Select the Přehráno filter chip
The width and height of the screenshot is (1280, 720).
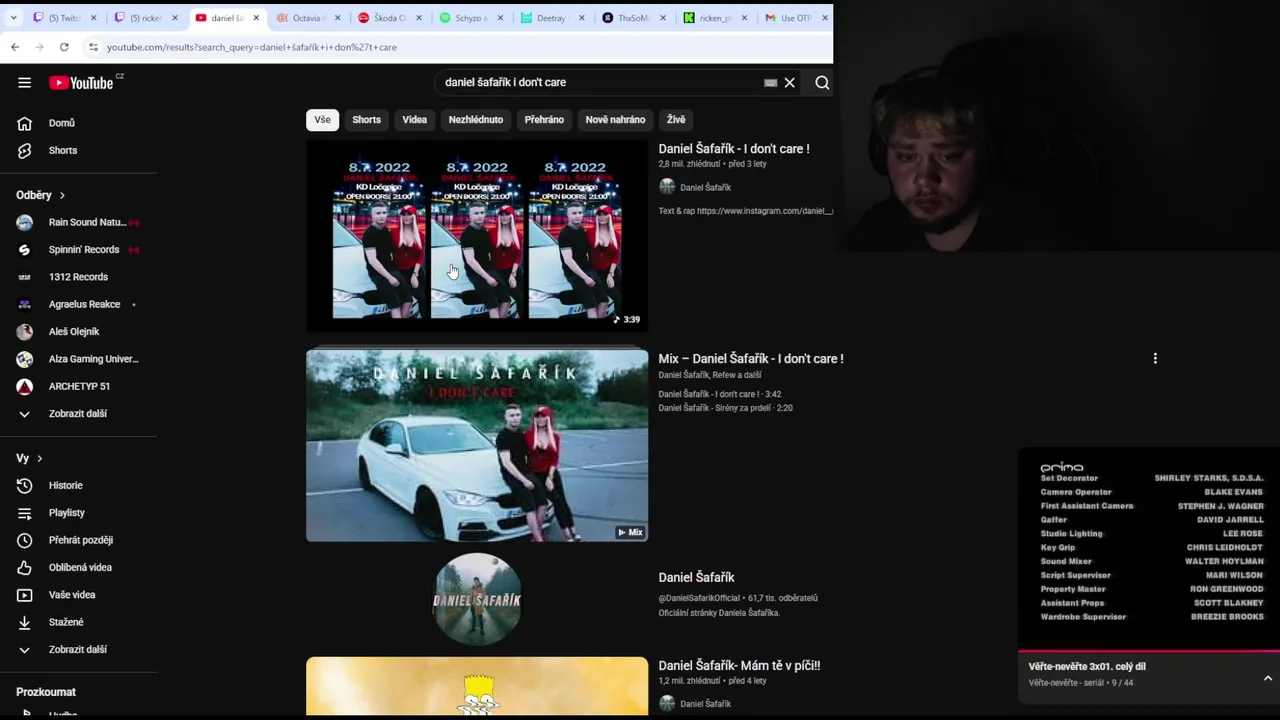(x=544, y=120)
